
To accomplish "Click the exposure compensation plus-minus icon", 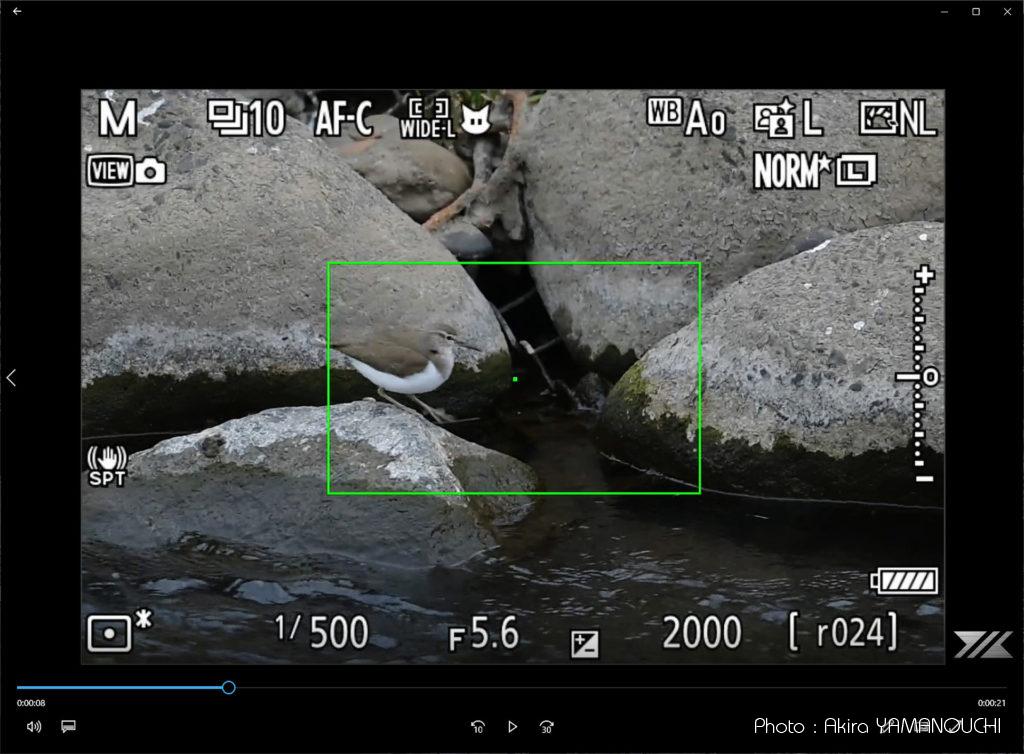I will [x=584, y=644].
